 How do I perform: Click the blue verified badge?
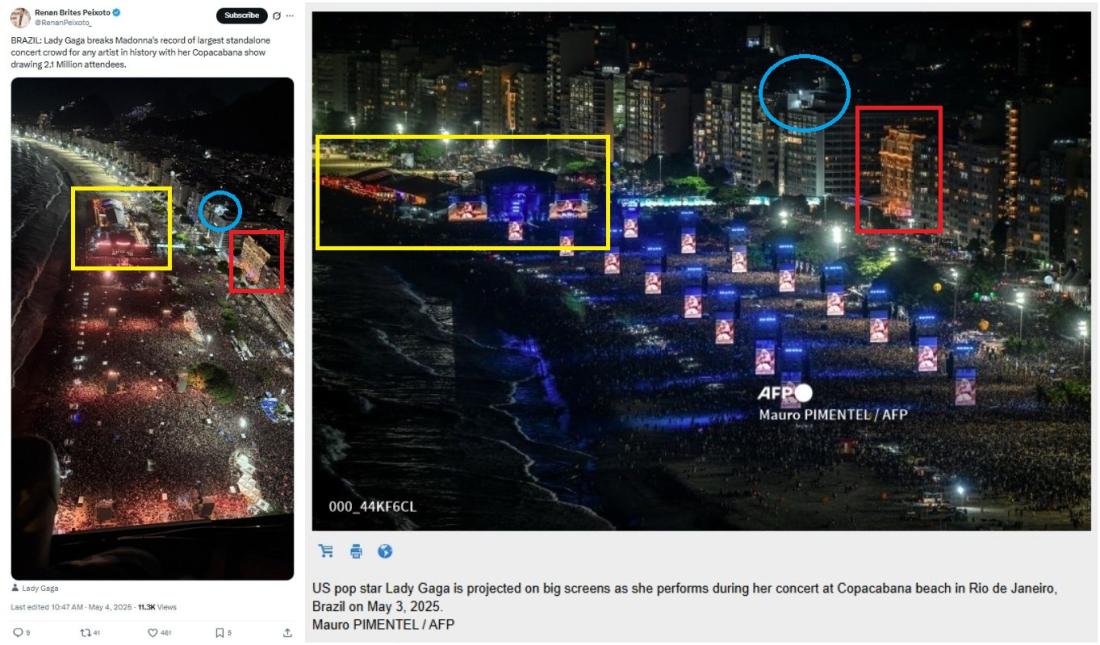click(x=116, y=13)
